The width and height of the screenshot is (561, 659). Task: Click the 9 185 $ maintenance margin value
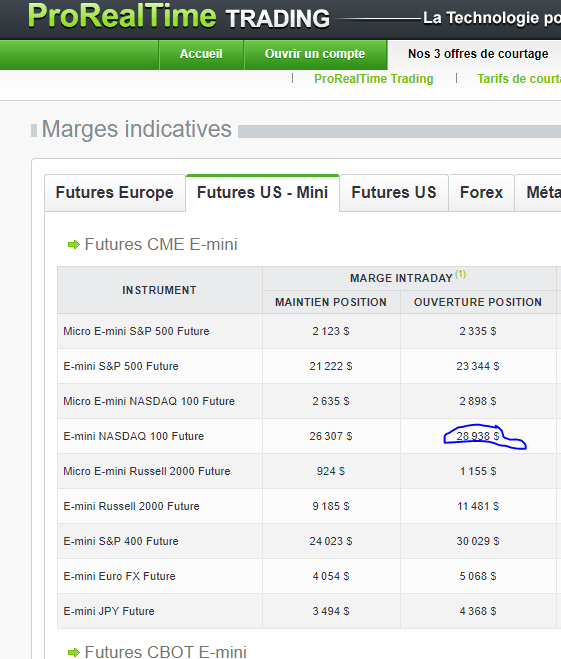click(x=331, y=506)
